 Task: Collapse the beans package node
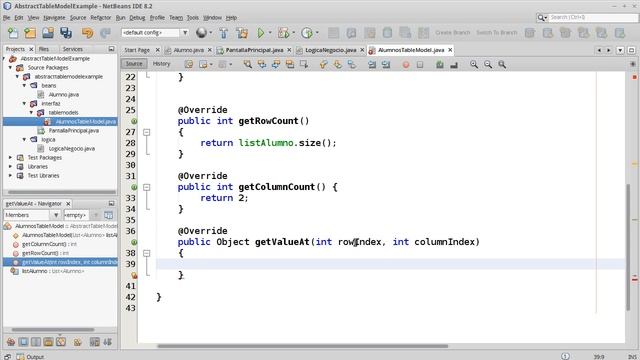[24, 86]
